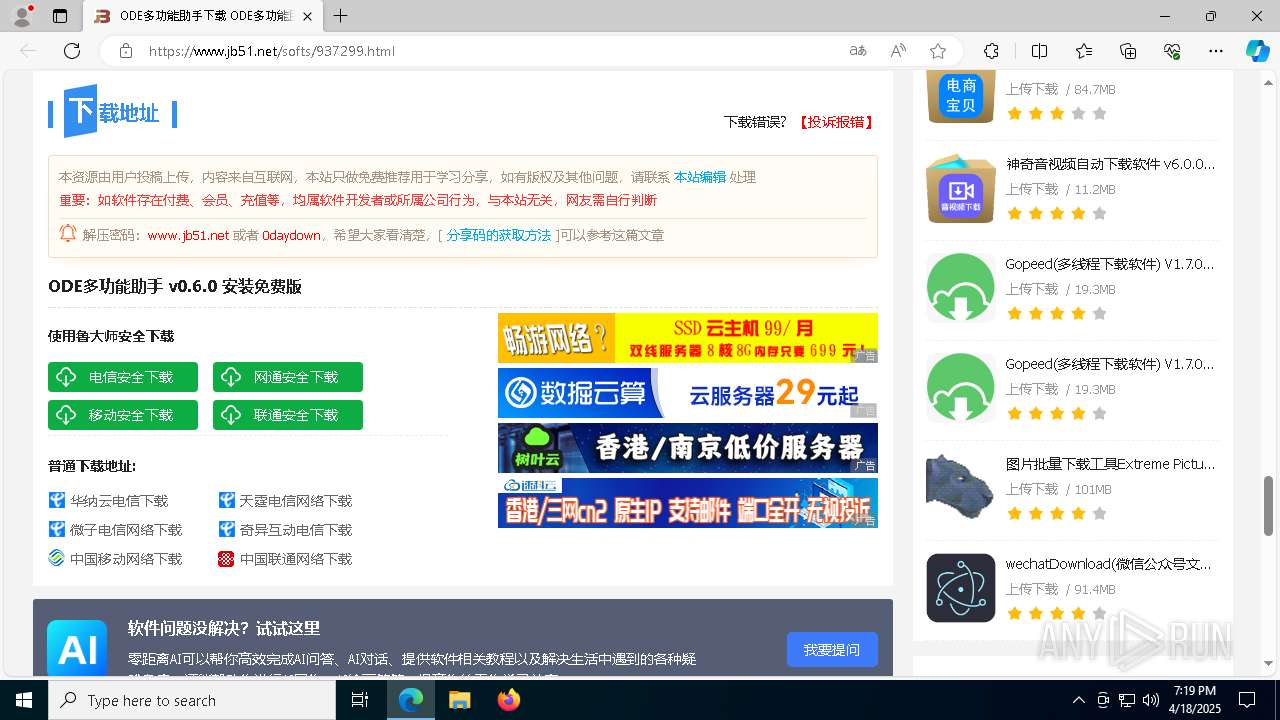Open 微子电信网络下载 link
The height and width of the screenshot is (720, 1280).
click(x=126, y=530)
